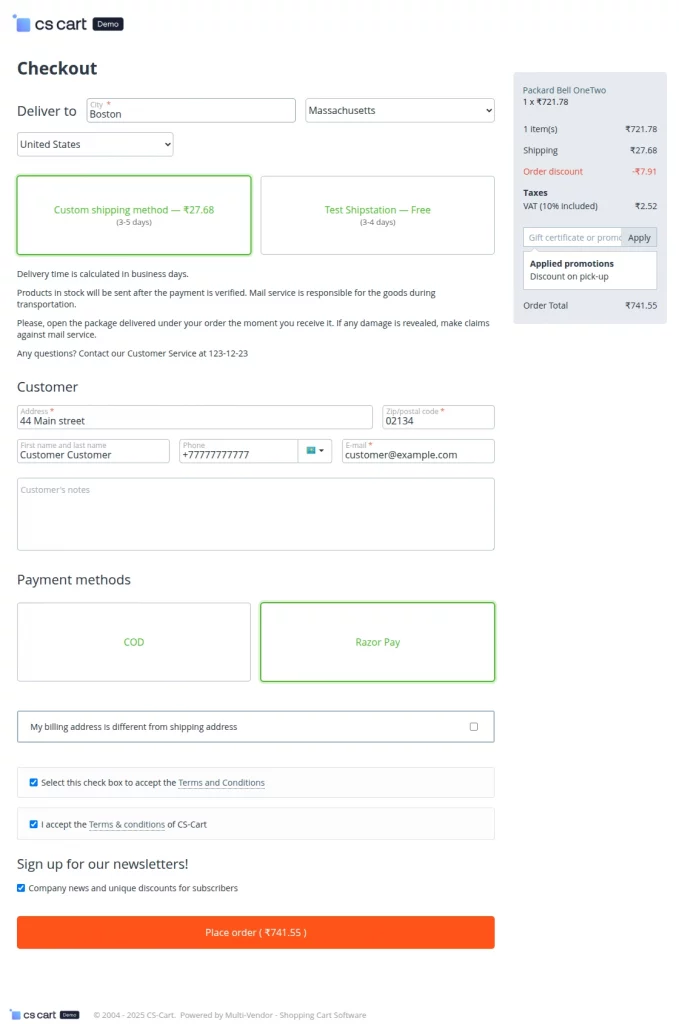Open the United States country dropdown
Viewport: 679px width, 1024px height.
point(95,145)
